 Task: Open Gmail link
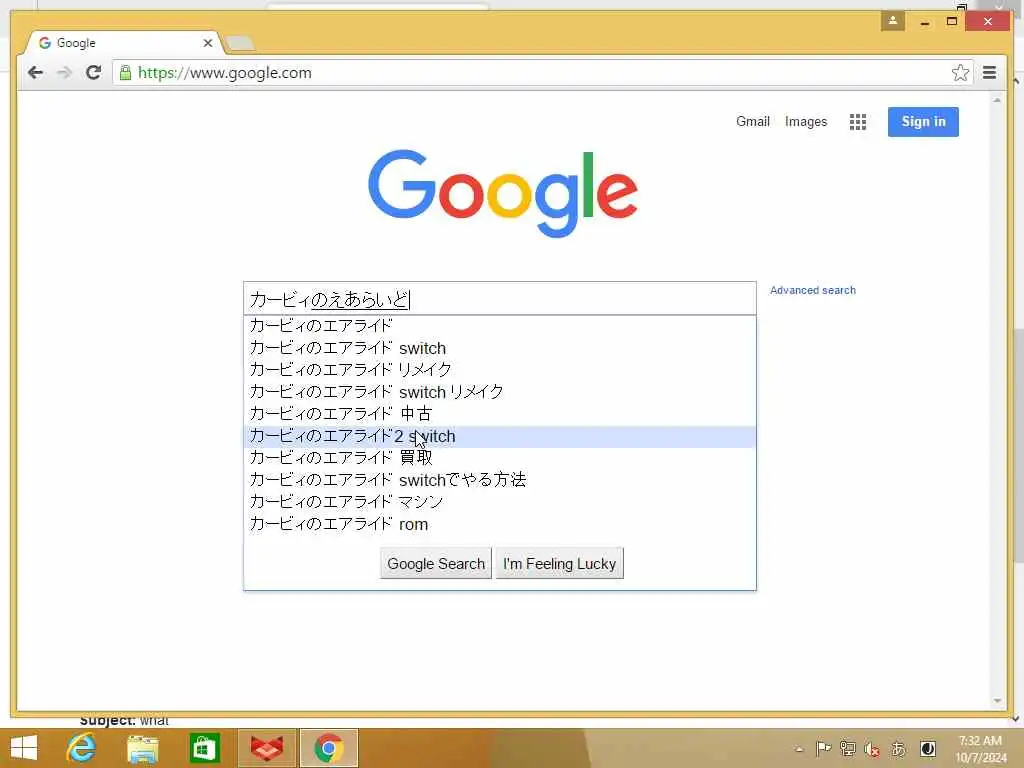752,121
